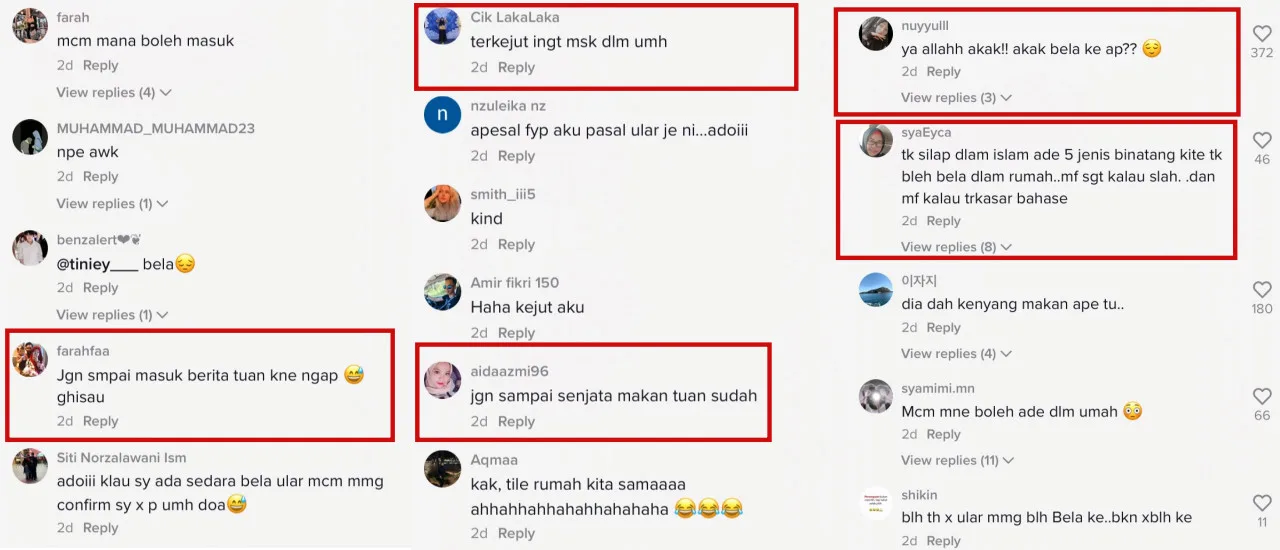Image resolution: width=1280 pixels, height=550 pixels.
Task: Expand View replies (8) under syaEyca
Action: point(956,247)
